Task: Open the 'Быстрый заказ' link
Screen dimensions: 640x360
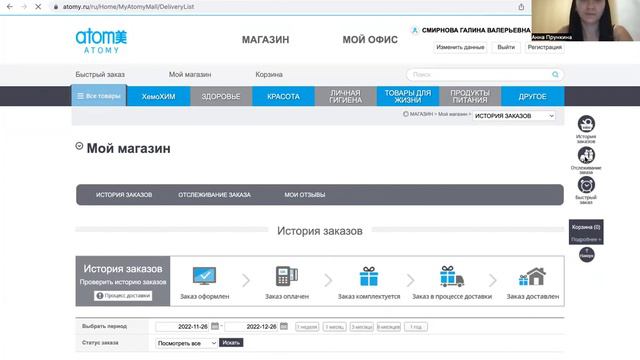Action: 100,75
